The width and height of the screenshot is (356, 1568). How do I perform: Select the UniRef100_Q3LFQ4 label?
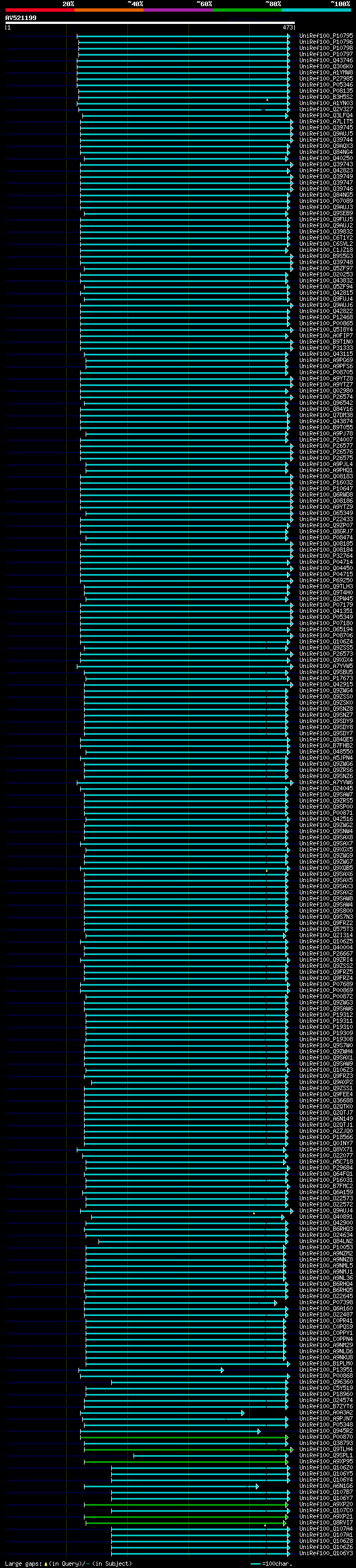point(325,116)
